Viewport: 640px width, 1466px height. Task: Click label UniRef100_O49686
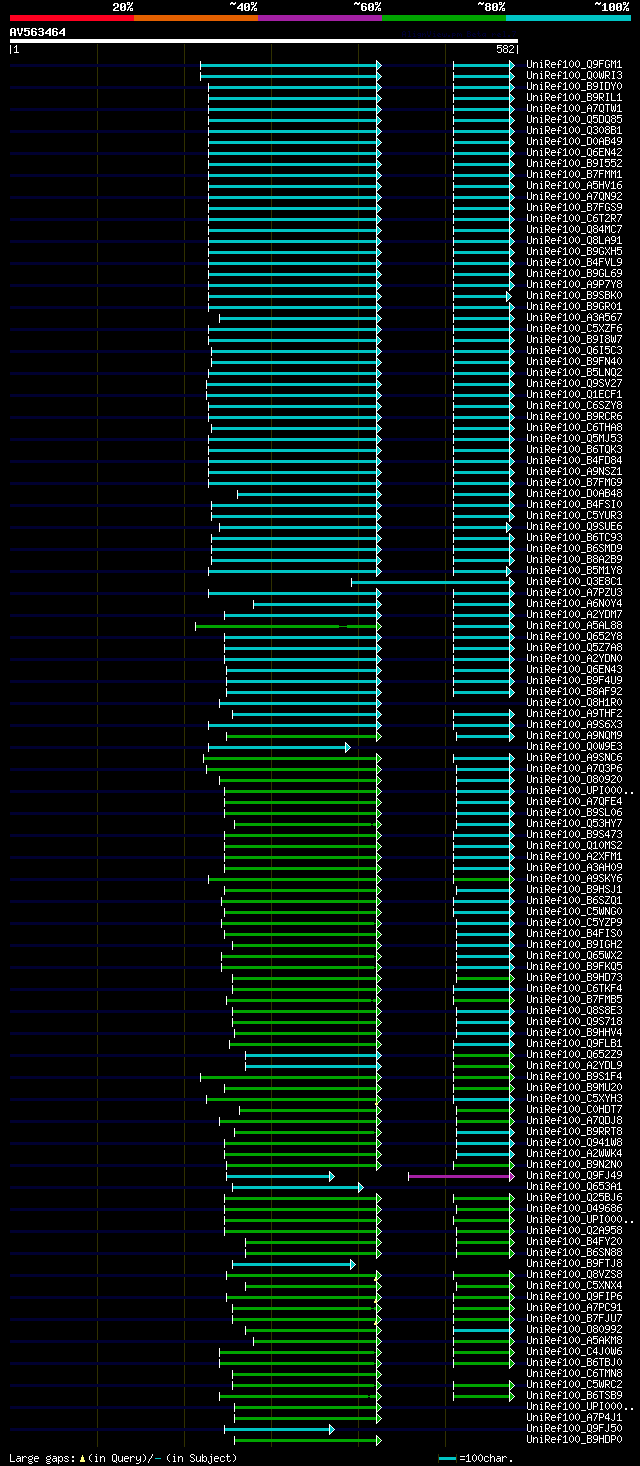[574, 1209]
